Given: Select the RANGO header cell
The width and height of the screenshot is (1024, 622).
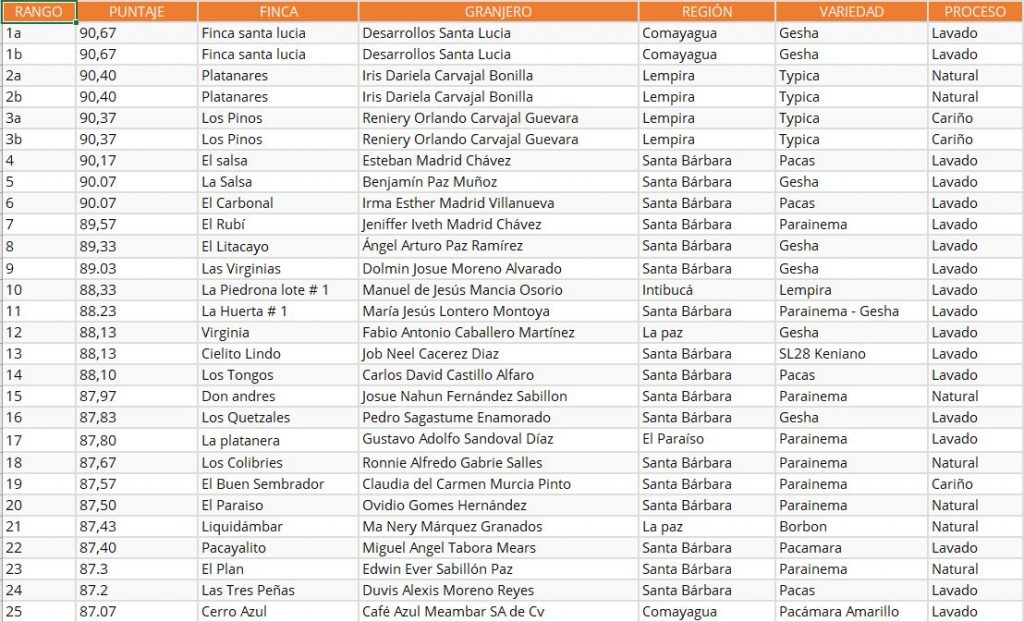Looking at the screenshot, I should pyautogui.click(x=39, y=11).
